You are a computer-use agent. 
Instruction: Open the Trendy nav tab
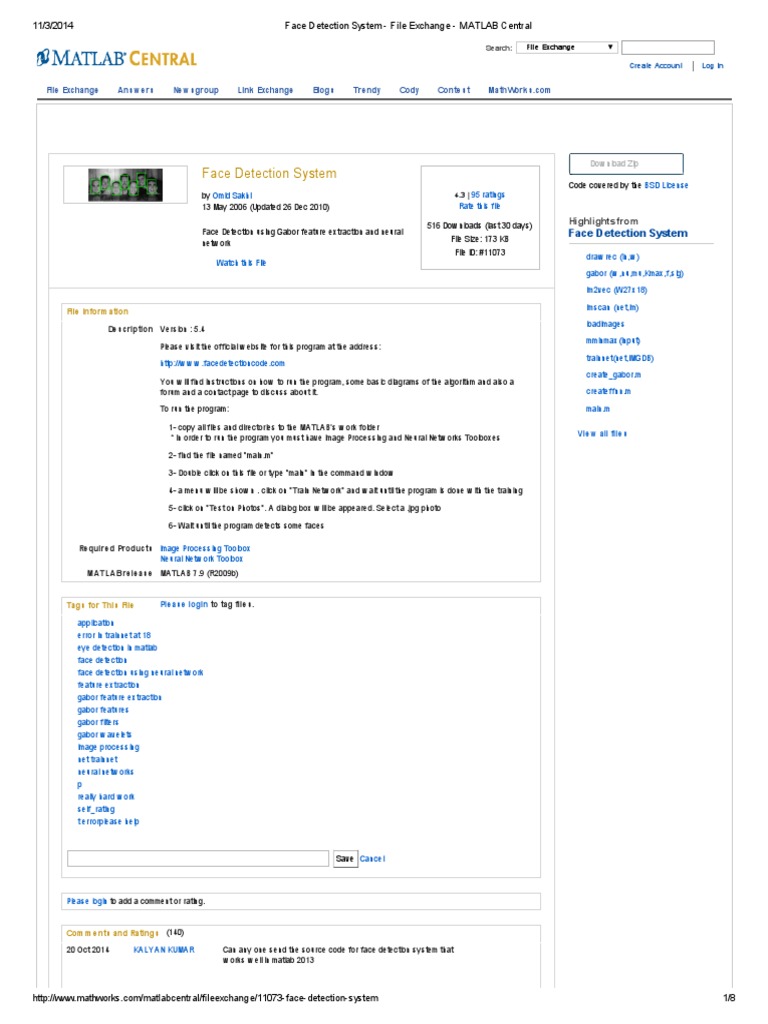[366, 90]
